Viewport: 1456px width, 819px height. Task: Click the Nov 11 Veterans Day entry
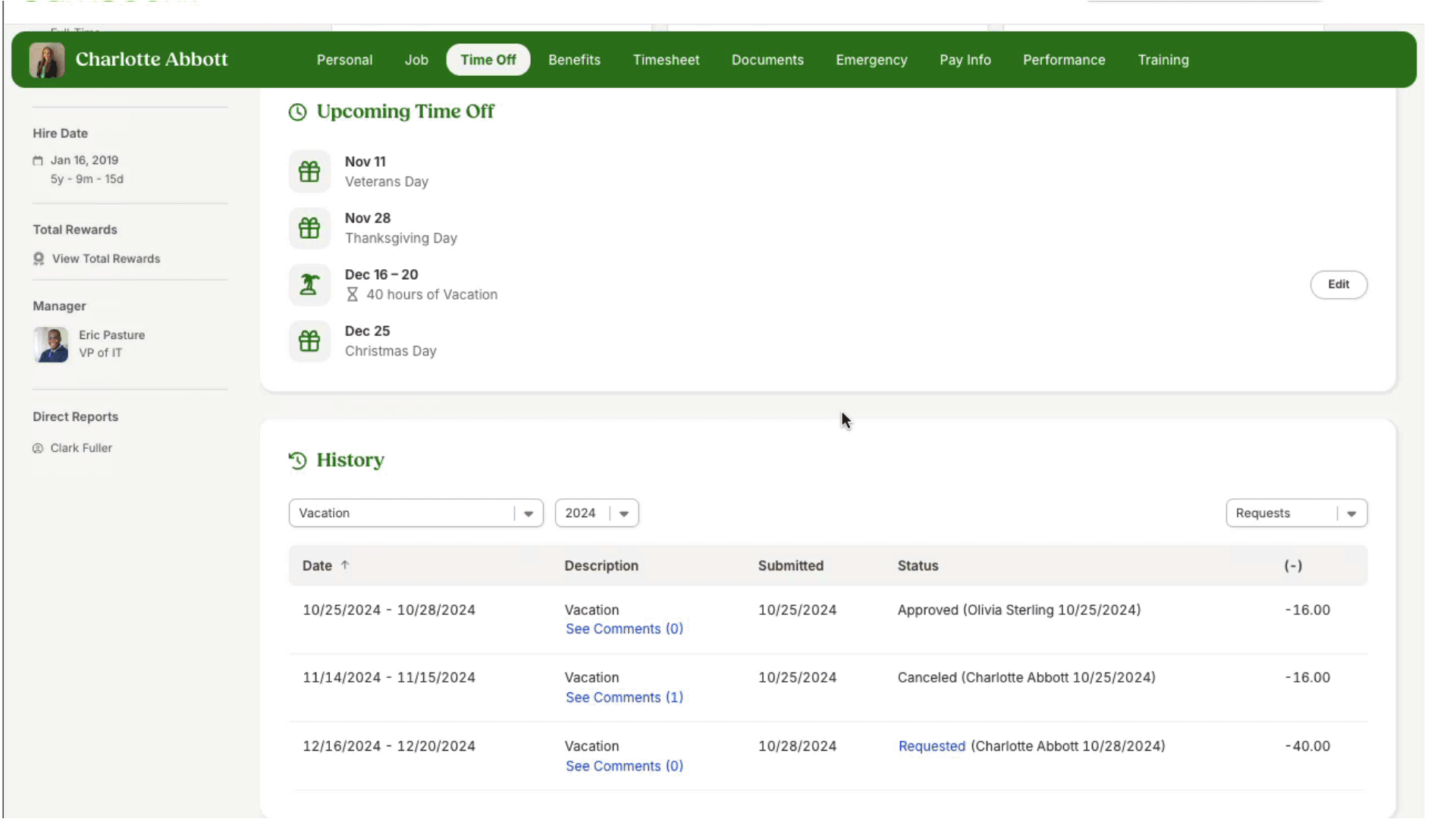click(387, 171)
